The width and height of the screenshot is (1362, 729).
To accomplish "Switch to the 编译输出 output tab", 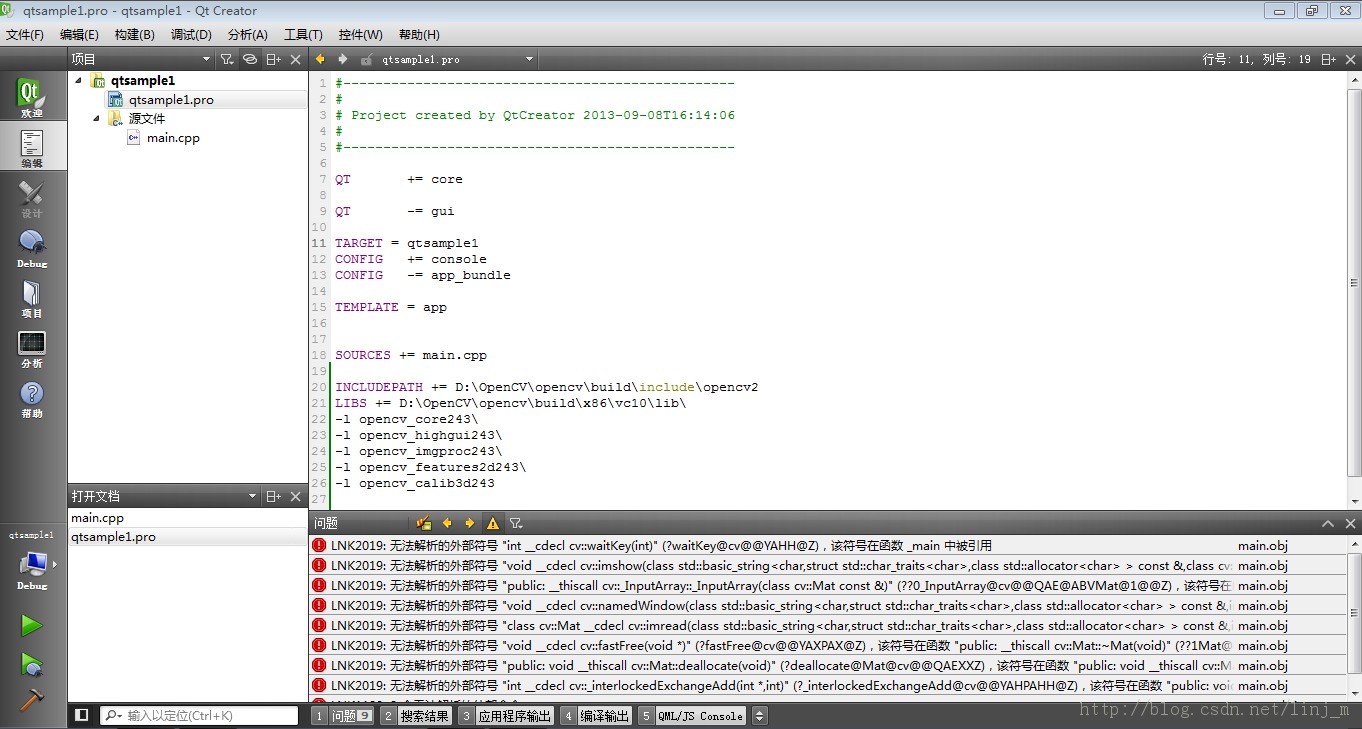I will click(x=604, y=716).
